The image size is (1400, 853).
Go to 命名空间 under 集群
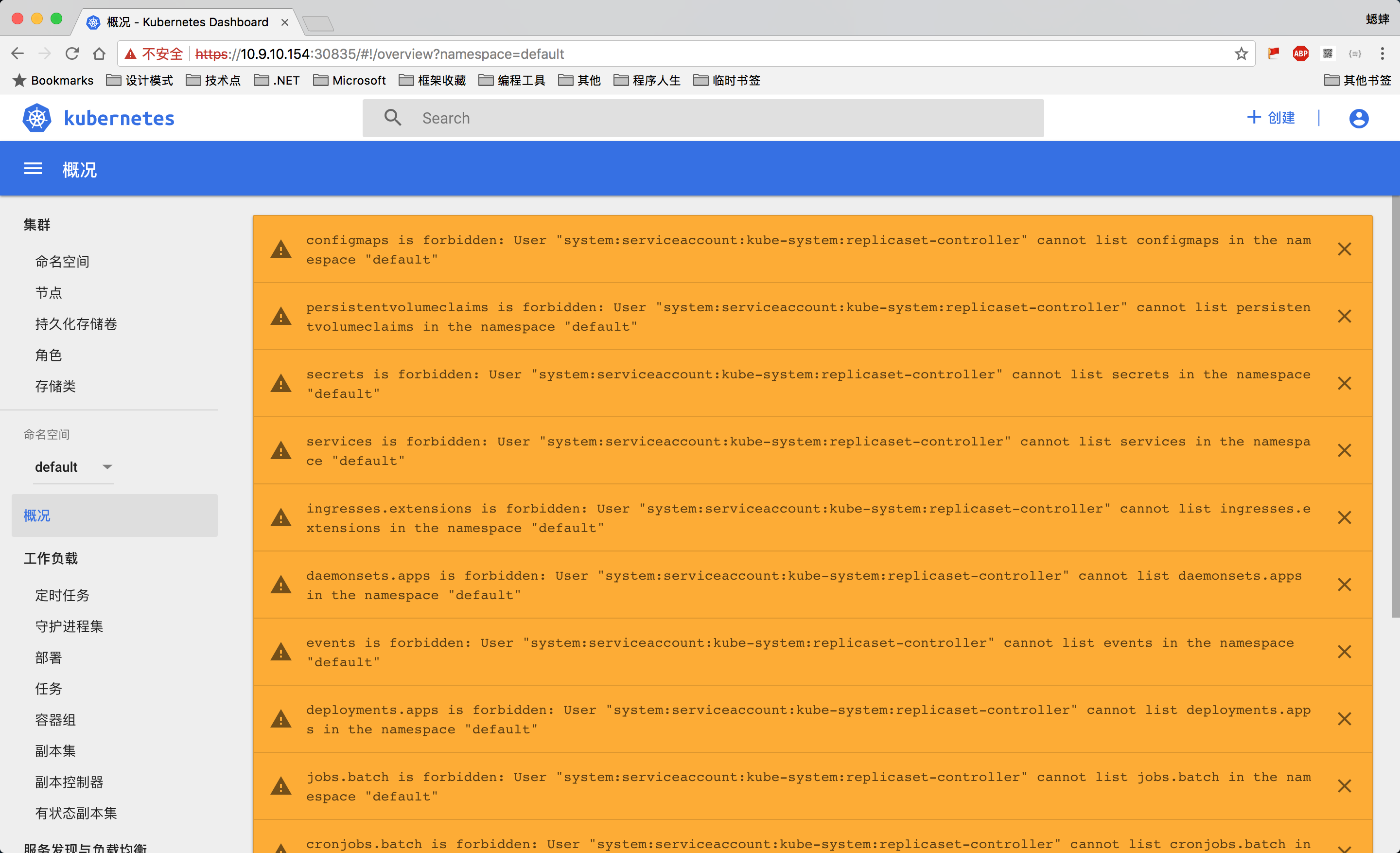tap(63, 262)
